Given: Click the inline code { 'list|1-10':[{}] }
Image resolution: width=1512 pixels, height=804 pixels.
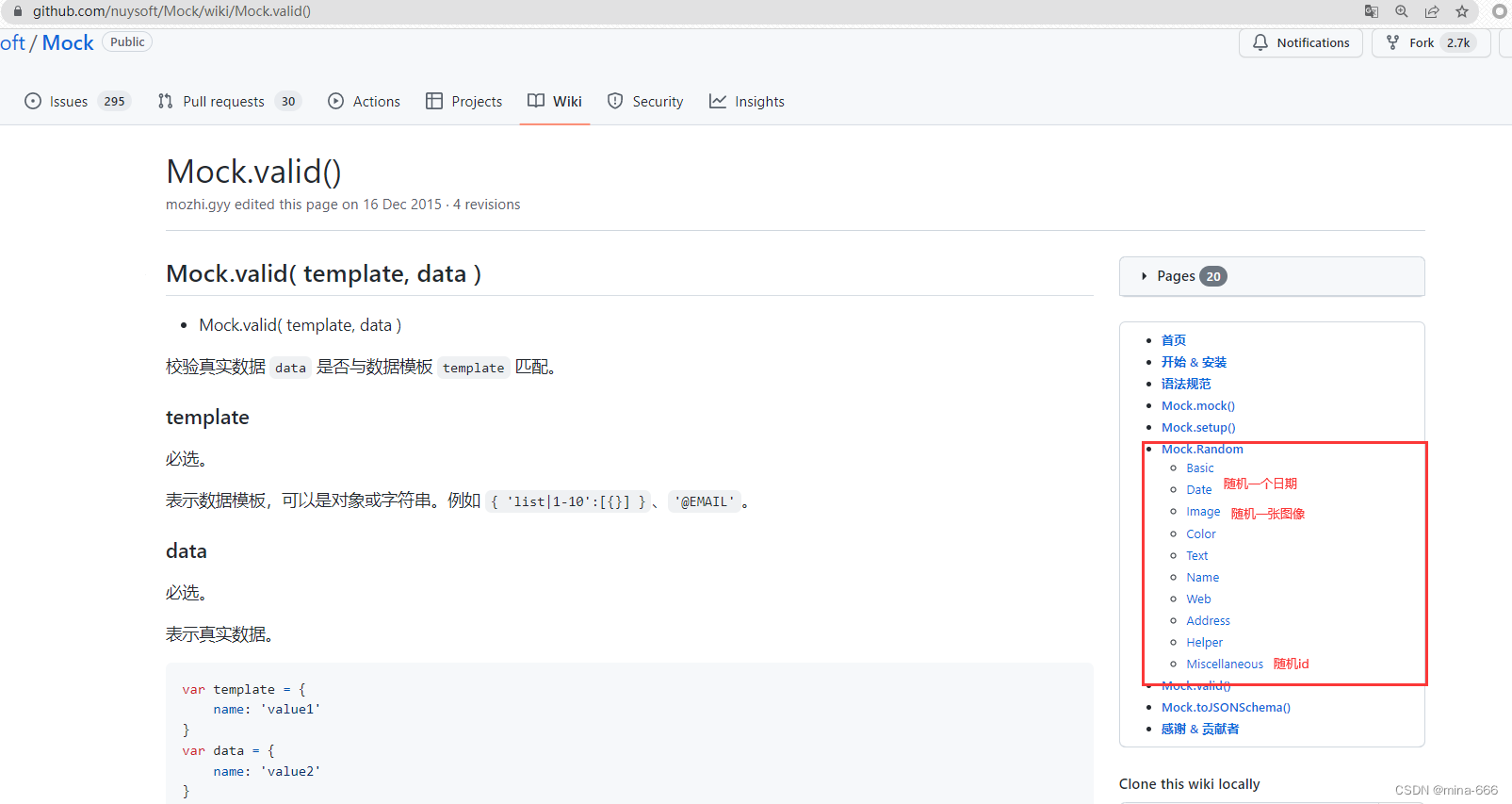Looking at the screenshot, I should pyautogui.click(x=568, y=501).
